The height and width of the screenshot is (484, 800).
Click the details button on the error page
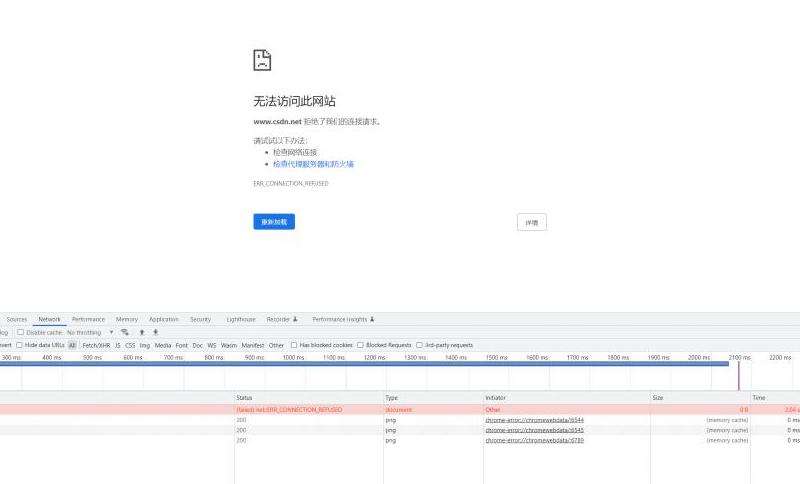(532, 222)
